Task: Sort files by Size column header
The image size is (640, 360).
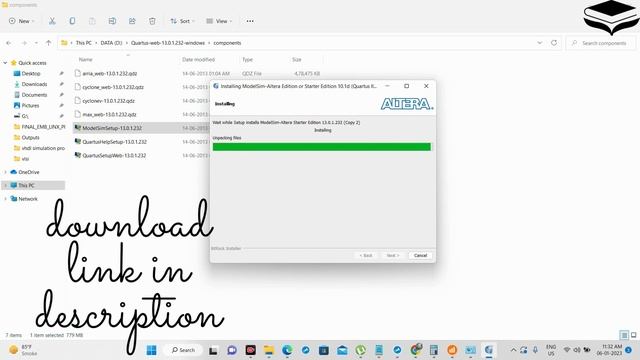Action: click(x=297, y=60)
